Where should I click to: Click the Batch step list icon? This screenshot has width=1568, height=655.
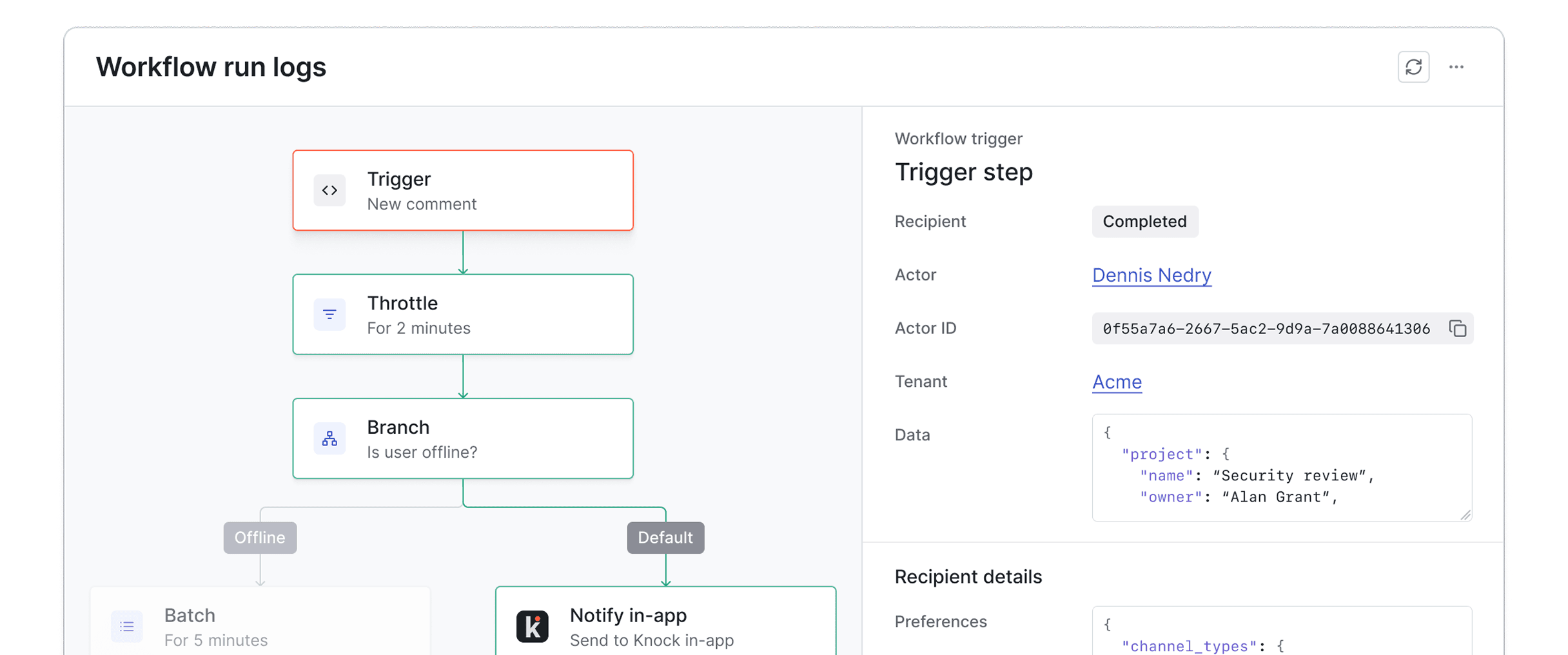pos(127,625)
